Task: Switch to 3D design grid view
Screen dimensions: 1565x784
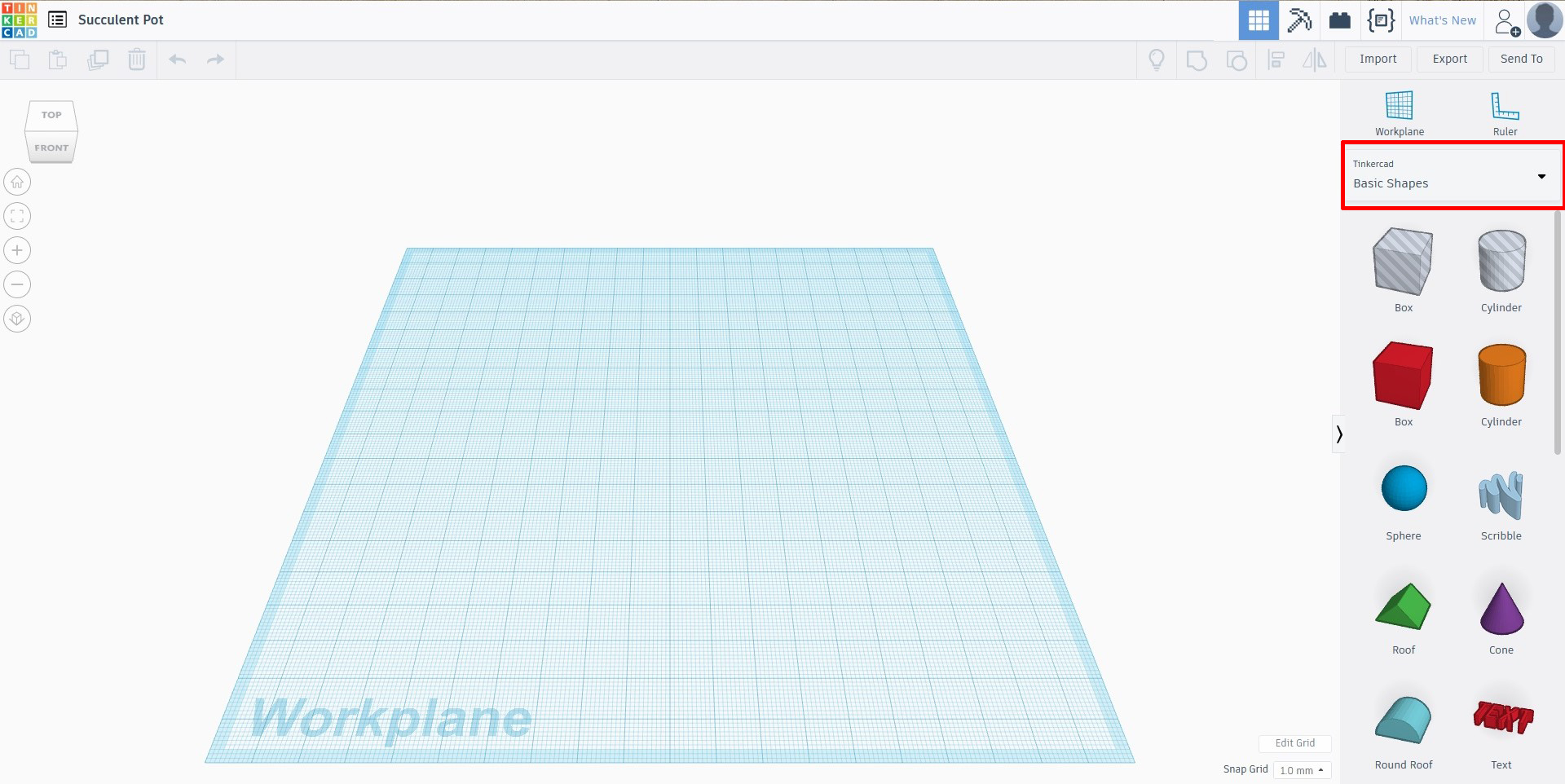Action: pos(1259,20)
